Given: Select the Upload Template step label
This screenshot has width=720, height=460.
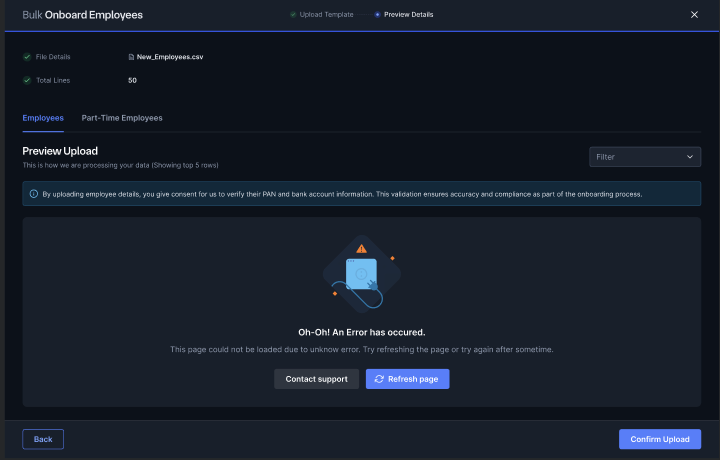Looking at the screenshot, I should pos(326,15).
